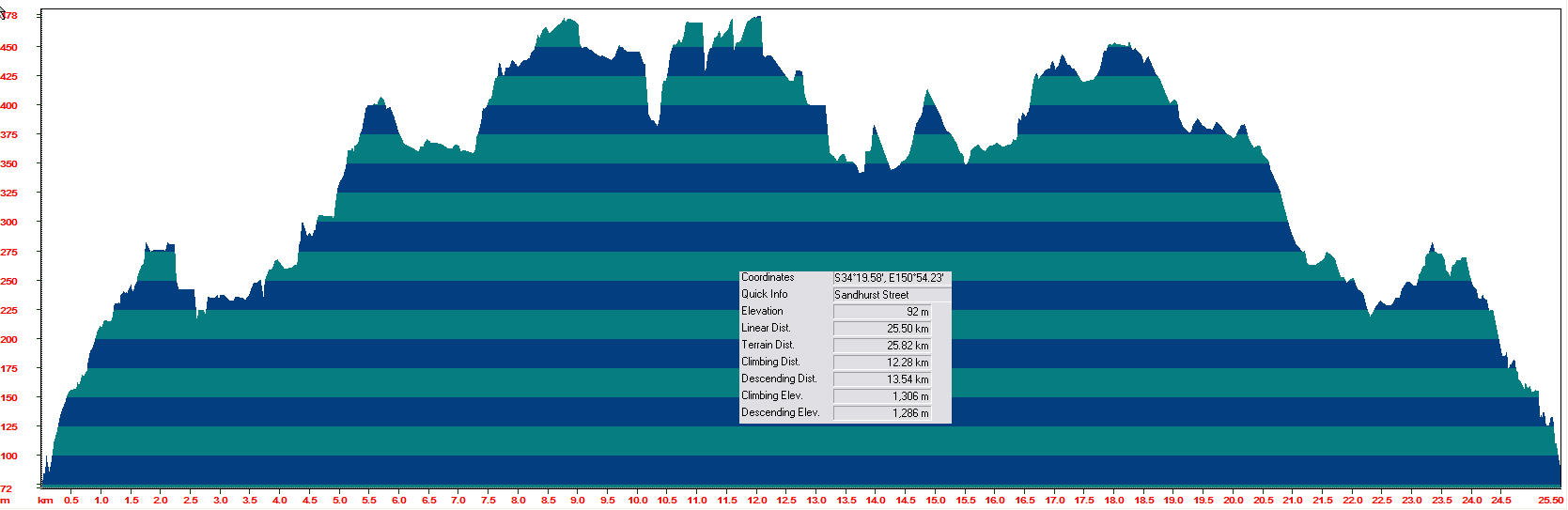
Task: Select the Quick Info 'Sandhurst Street' field
Action: click(x=891, y=295)
